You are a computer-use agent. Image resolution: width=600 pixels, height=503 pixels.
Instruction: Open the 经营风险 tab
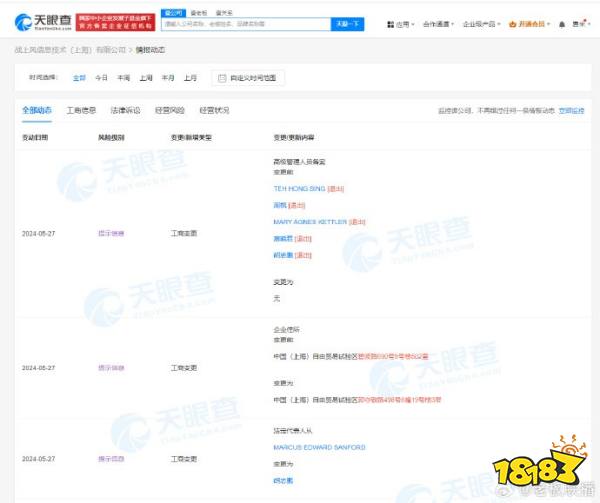click(x=170, y=110)
